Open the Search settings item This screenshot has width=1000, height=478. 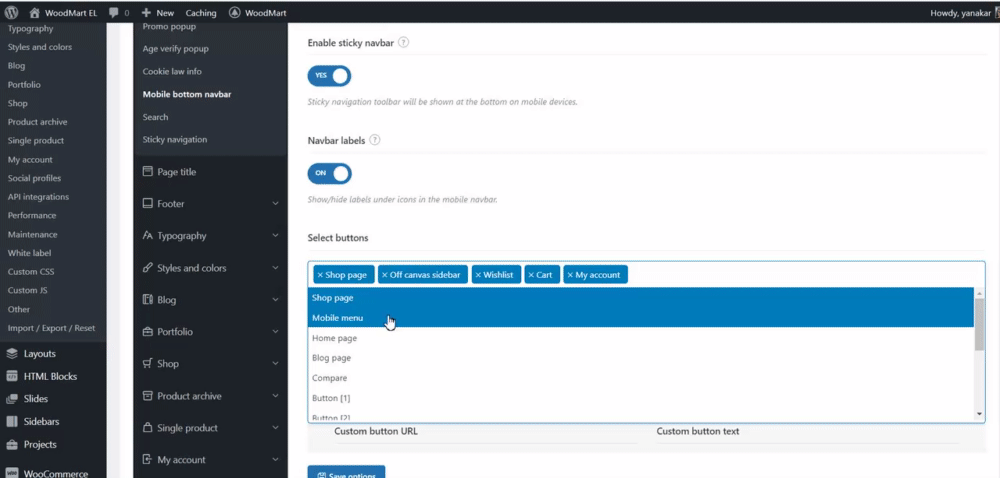156,117
